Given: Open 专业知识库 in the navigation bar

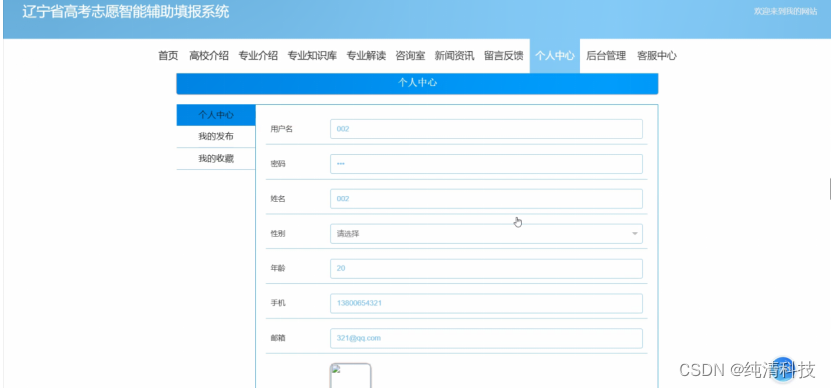Looking at the screenshot, I should coord(312,56).
